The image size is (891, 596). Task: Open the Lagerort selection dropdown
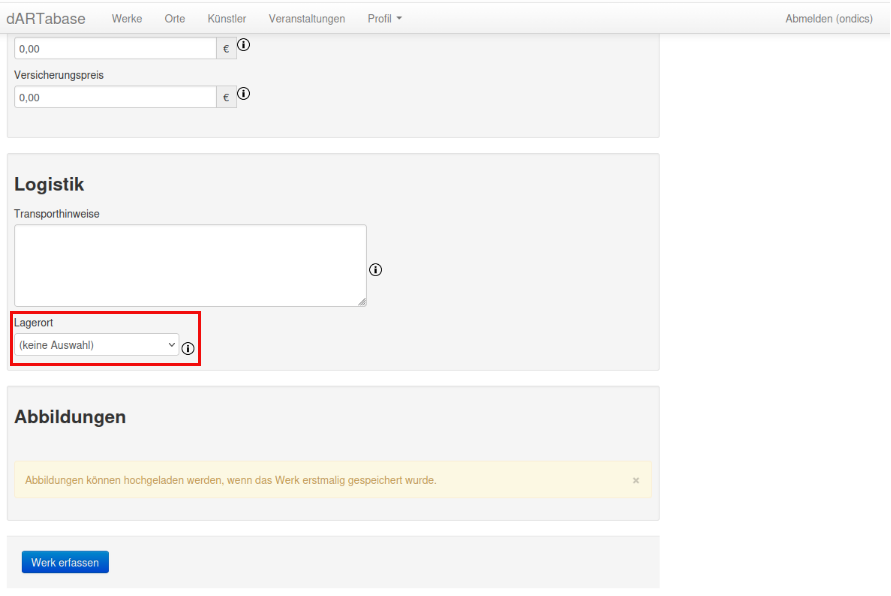click(96, 345)
